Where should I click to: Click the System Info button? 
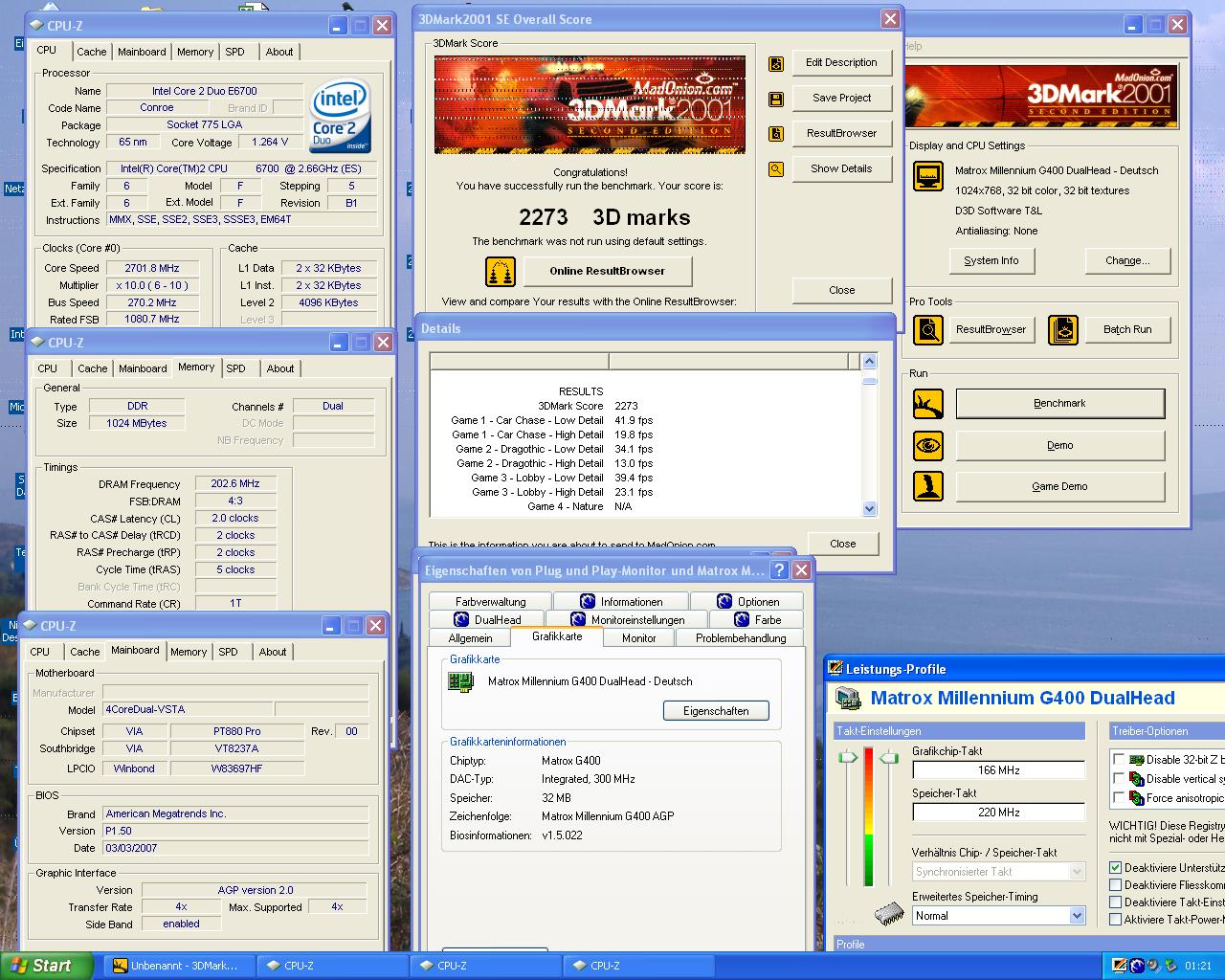point(991,260)
